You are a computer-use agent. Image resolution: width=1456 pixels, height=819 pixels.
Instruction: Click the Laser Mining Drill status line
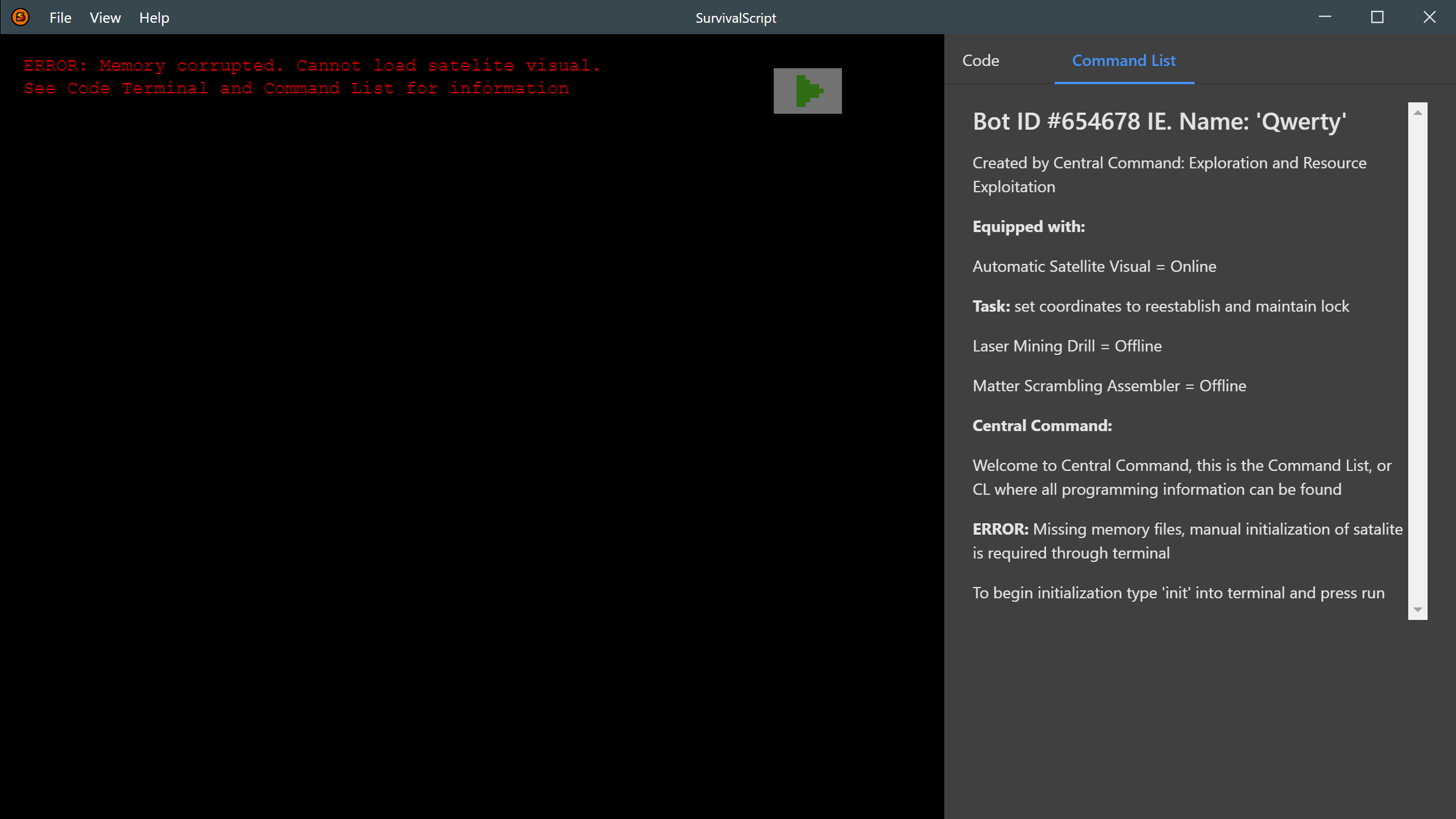(x=1067, y=346)
